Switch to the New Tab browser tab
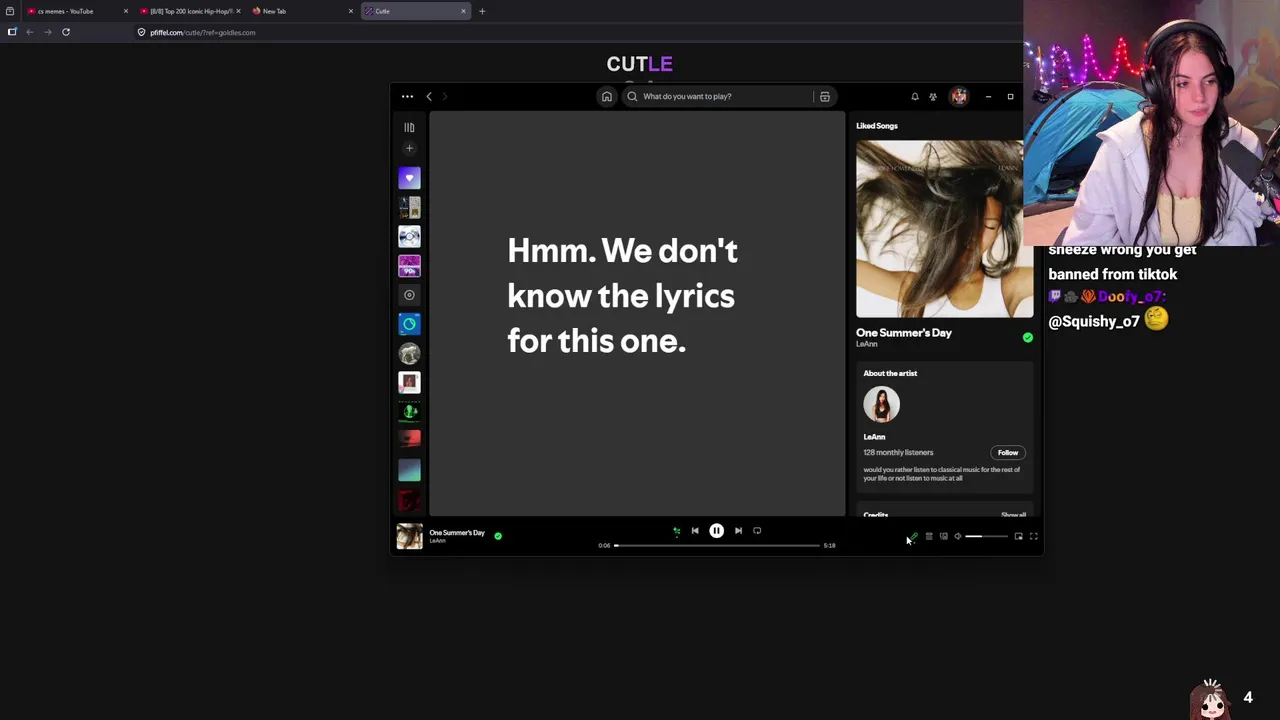 point(300,11)
